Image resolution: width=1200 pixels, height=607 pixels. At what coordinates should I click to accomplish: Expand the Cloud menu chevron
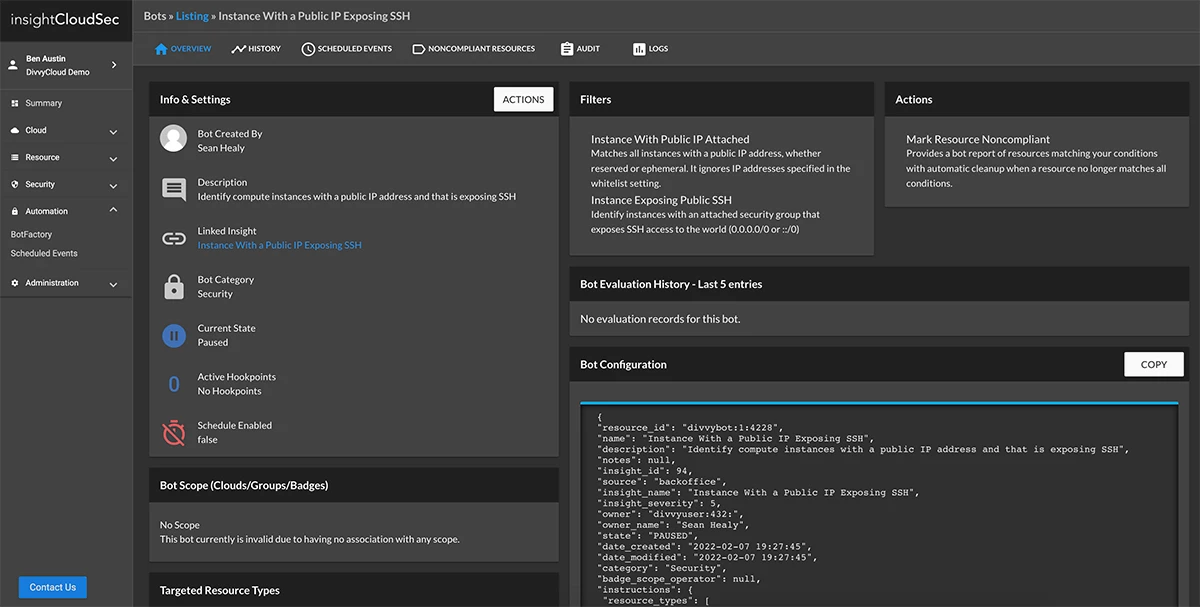113,131
